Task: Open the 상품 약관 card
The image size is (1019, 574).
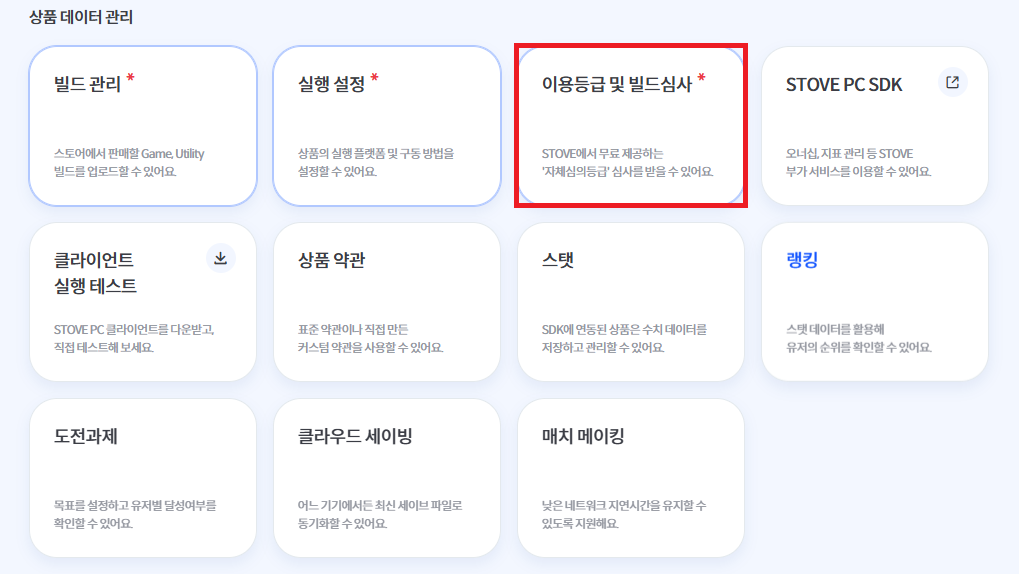Action: tap(387, 302)
